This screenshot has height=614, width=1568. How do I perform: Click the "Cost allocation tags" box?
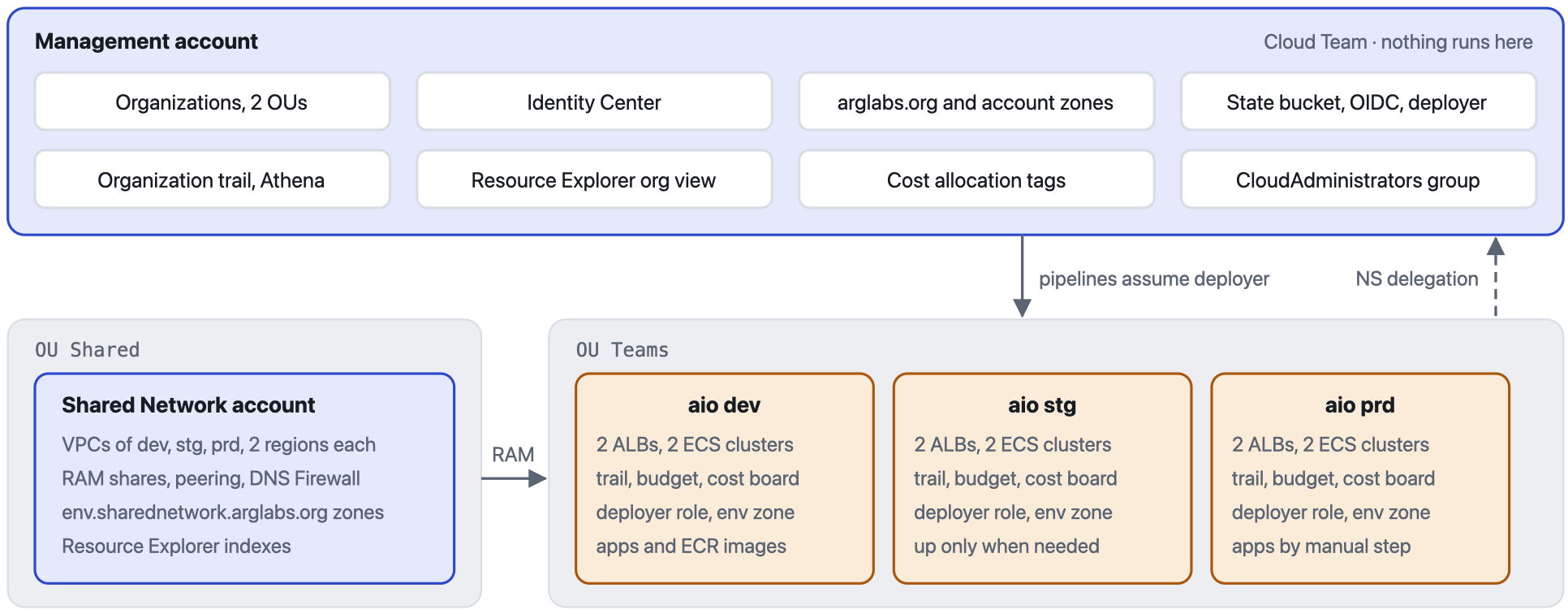(x=976, y=179)
